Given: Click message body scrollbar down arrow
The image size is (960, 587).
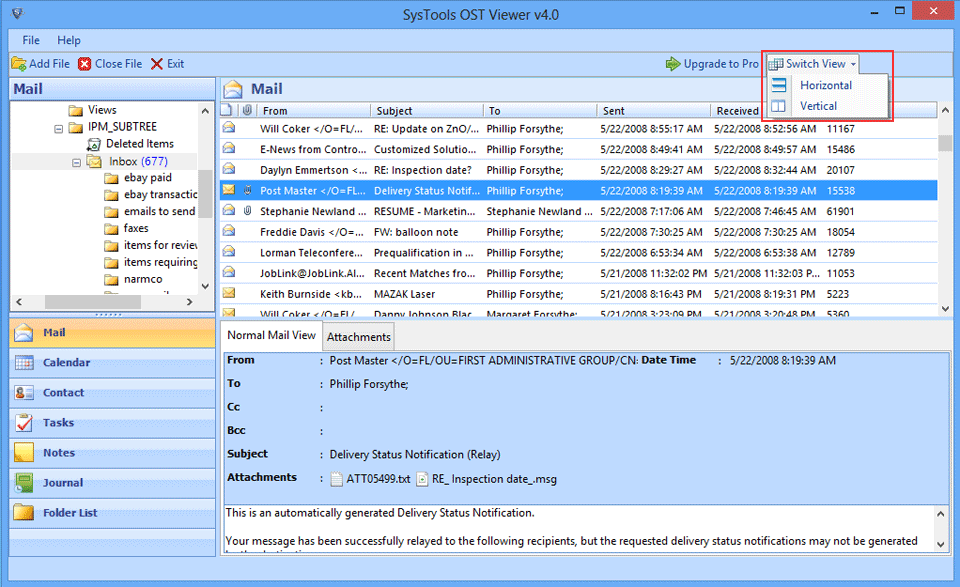Looking at the screenshot, I should point(941,544).
